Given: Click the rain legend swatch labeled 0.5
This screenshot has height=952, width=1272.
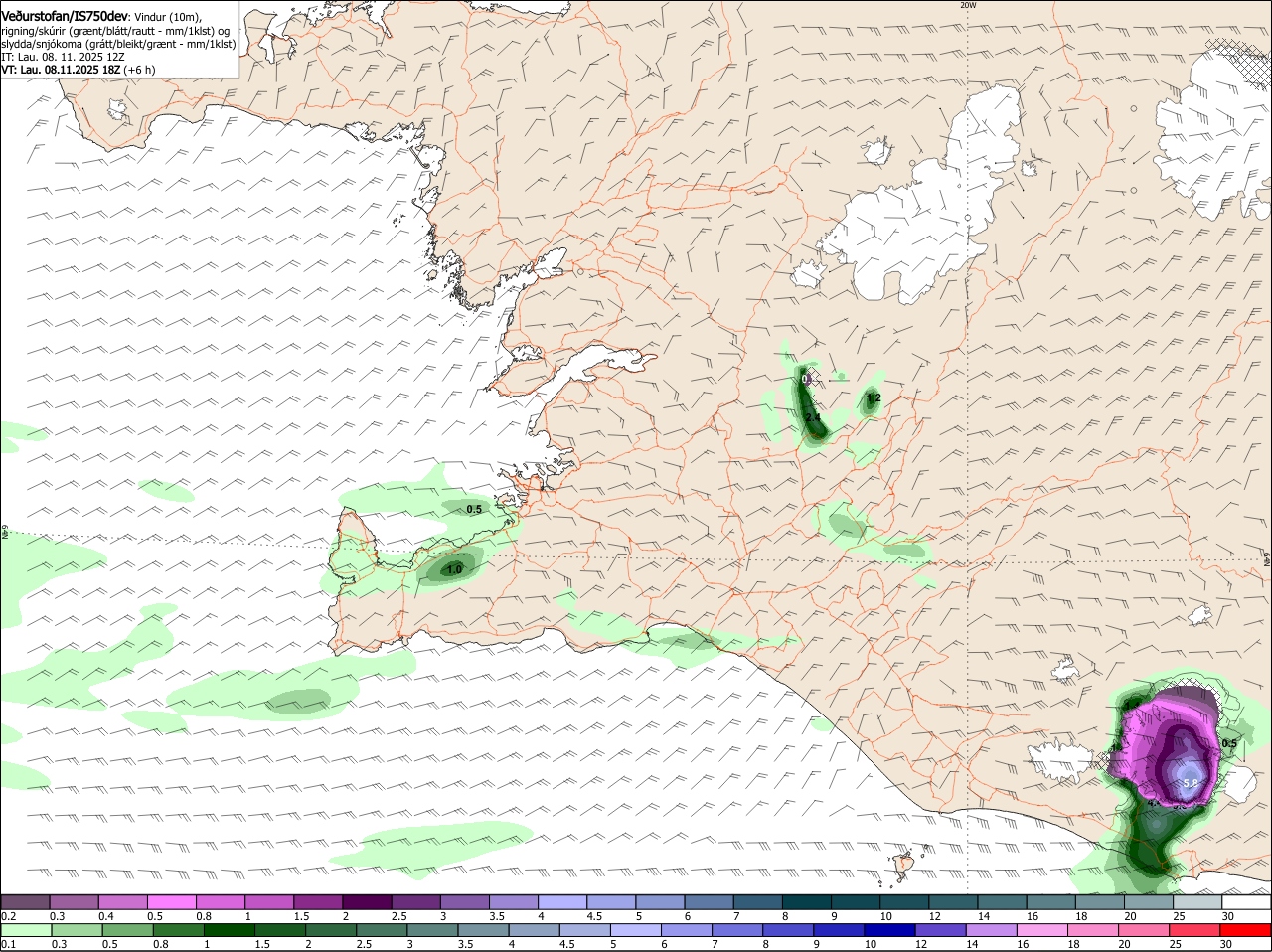Looking at the screenshot, I should (126, 930).
